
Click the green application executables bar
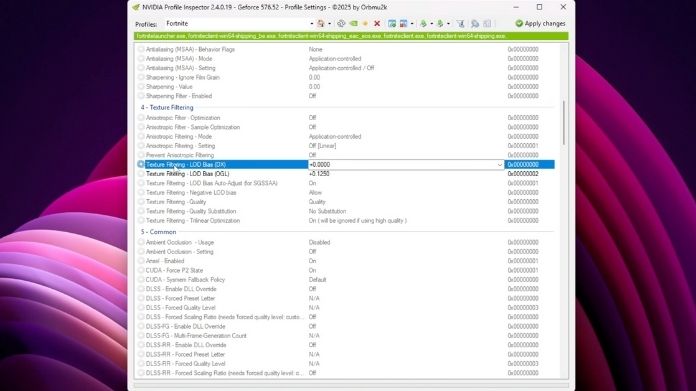pyautogui.click(x=351, y=36)
